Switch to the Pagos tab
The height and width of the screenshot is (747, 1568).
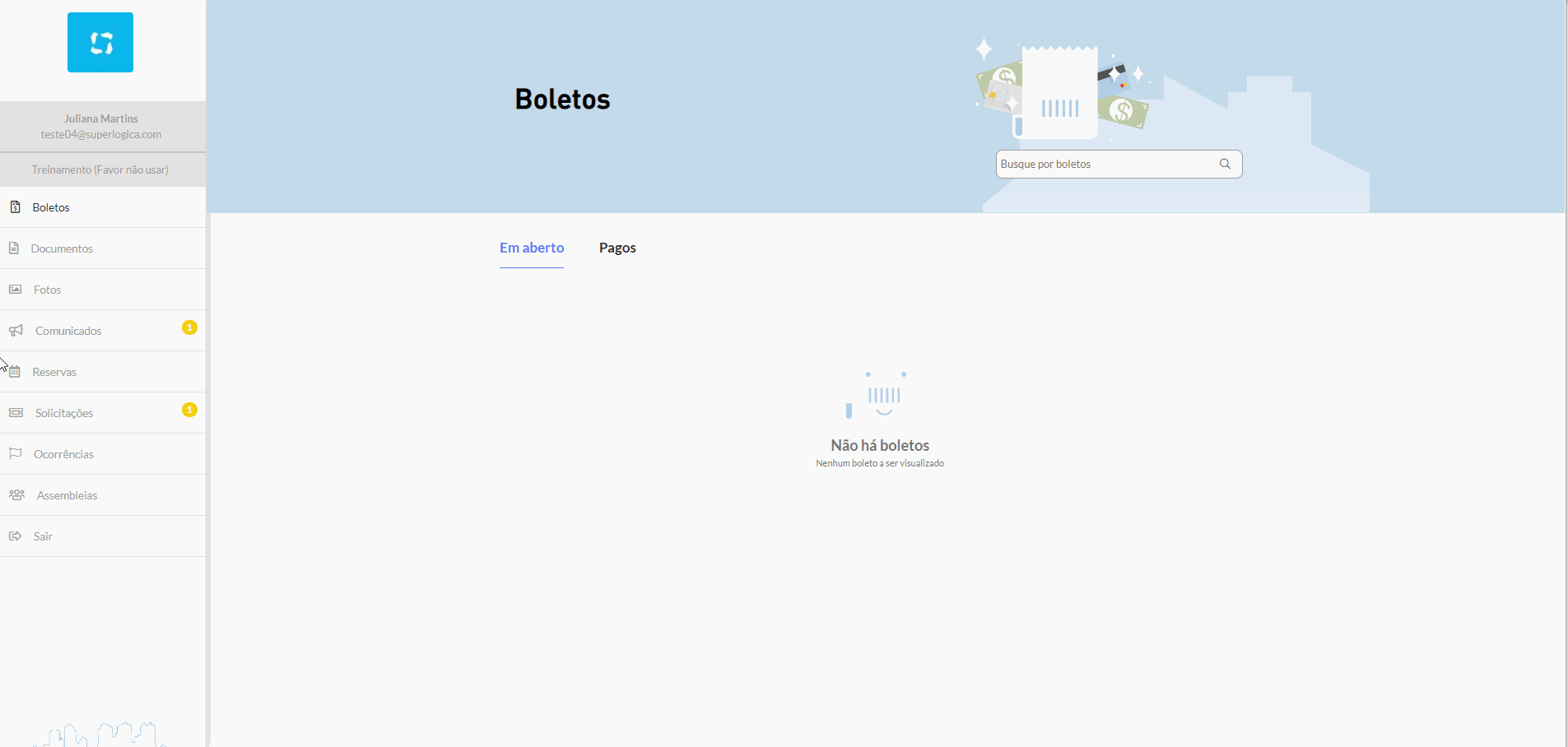point(617,248)
